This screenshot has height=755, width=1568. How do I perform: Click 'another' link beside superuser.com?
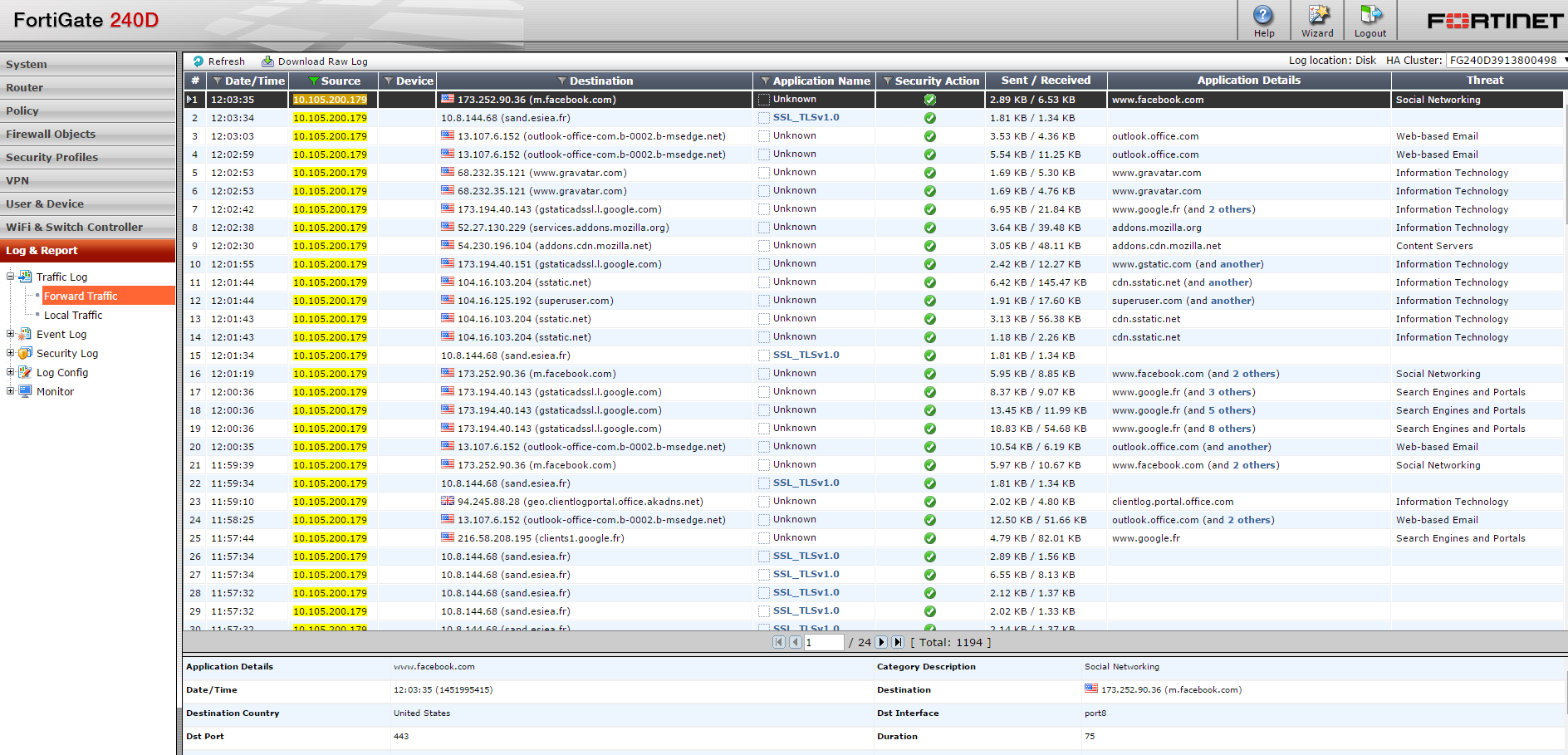(x=1232, y=301)
